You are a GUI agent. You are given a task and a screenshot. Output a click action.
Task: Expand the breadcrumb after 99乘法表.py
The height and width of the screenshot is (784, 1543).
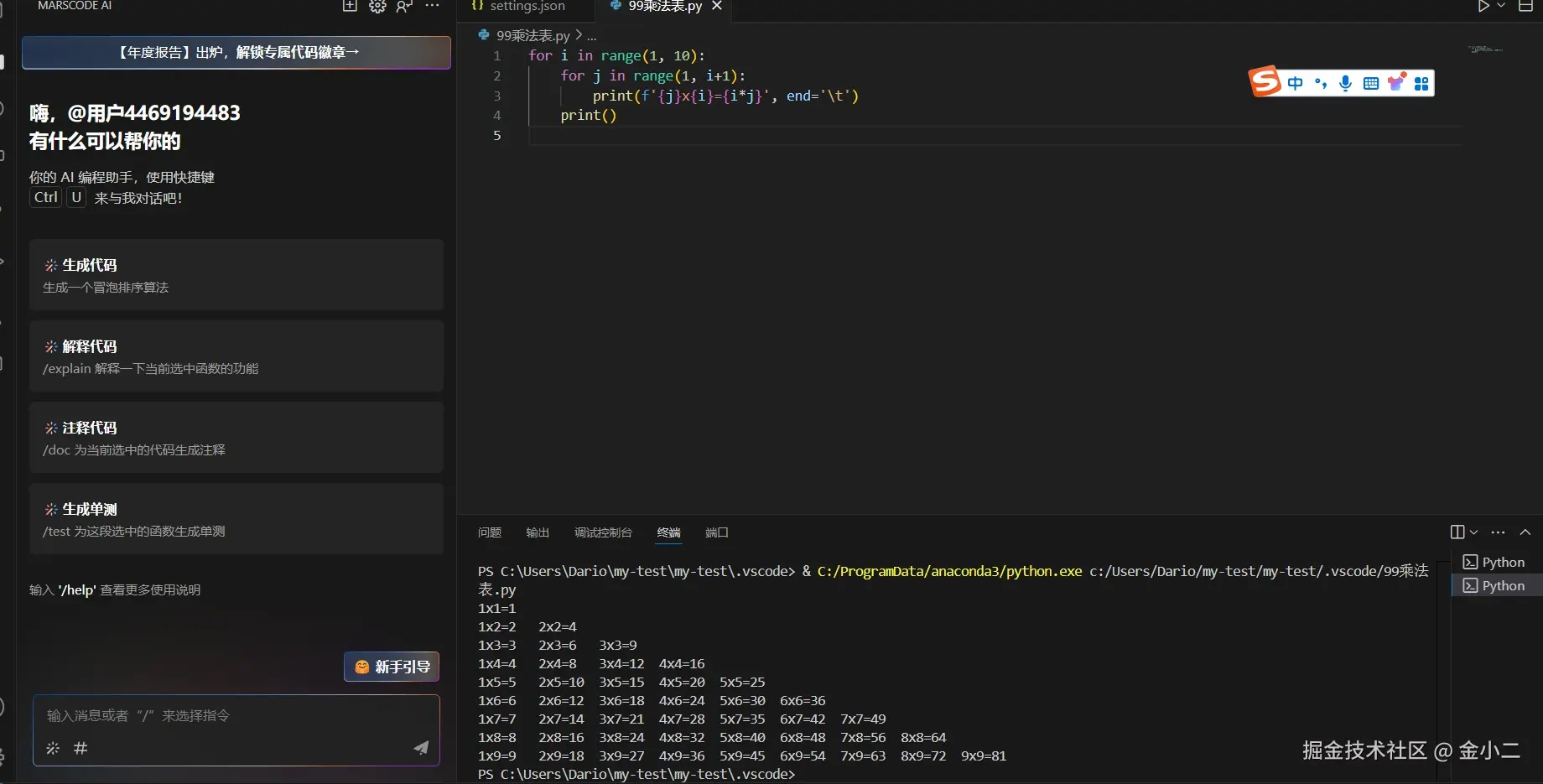592,36
